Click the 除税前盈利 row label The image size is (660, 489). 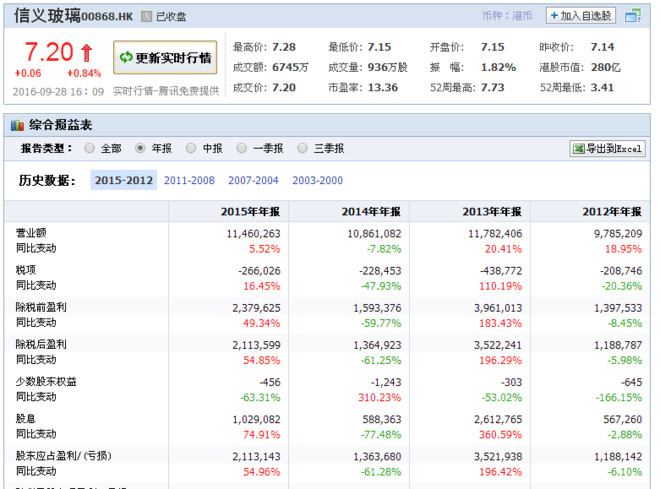click(x=41, y=307)
